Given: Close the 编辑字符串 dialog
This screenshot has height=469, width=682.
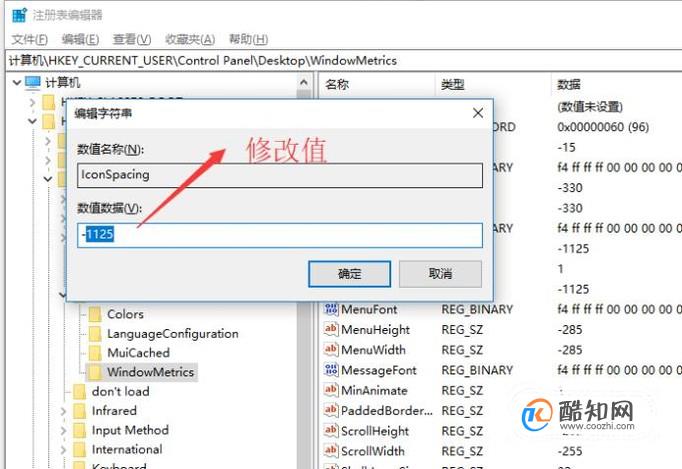Looking at the screenshot, I should pos(478,113).
